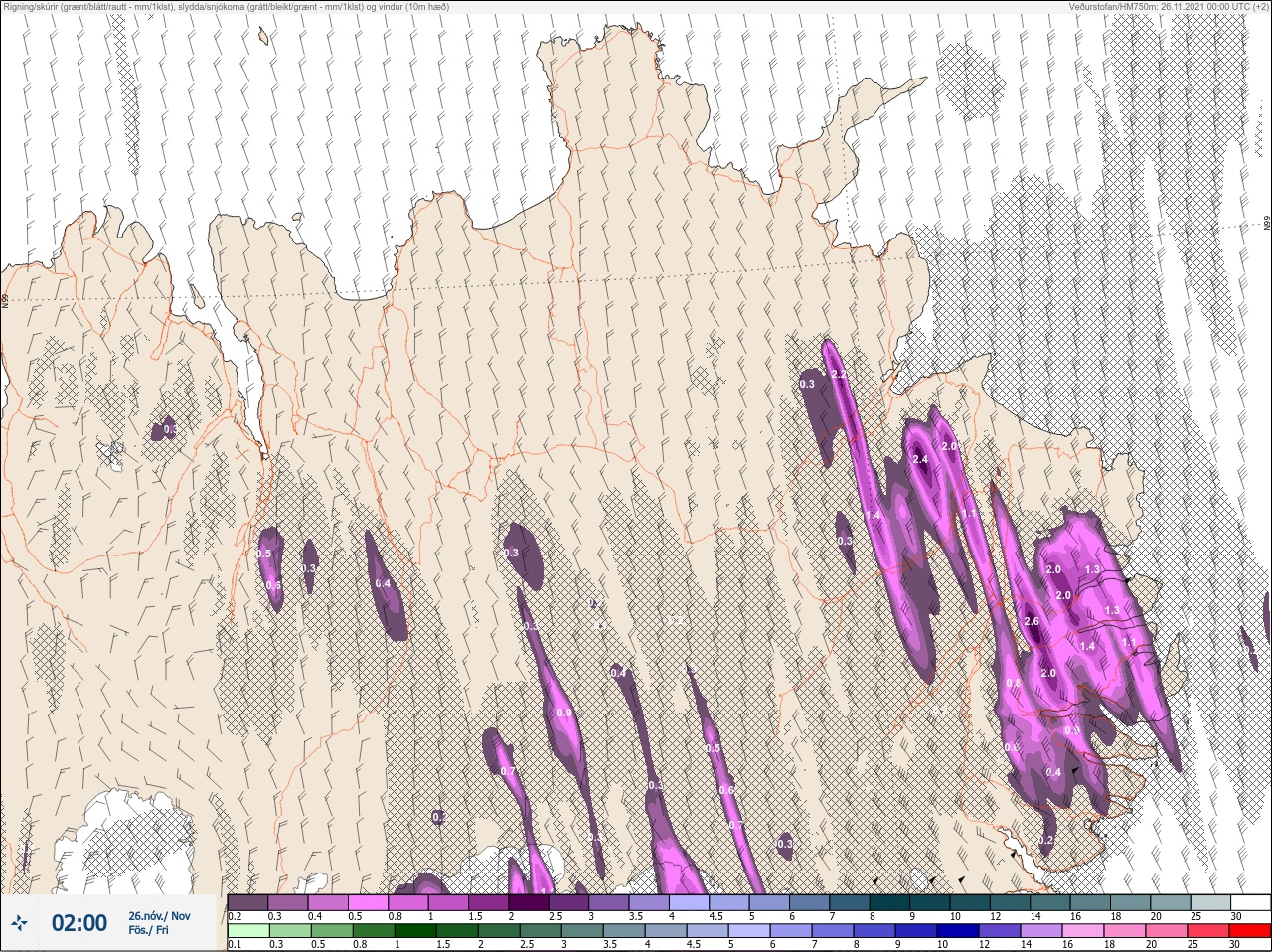Click the weekday label Fös./ Fri

pos(148,930)
